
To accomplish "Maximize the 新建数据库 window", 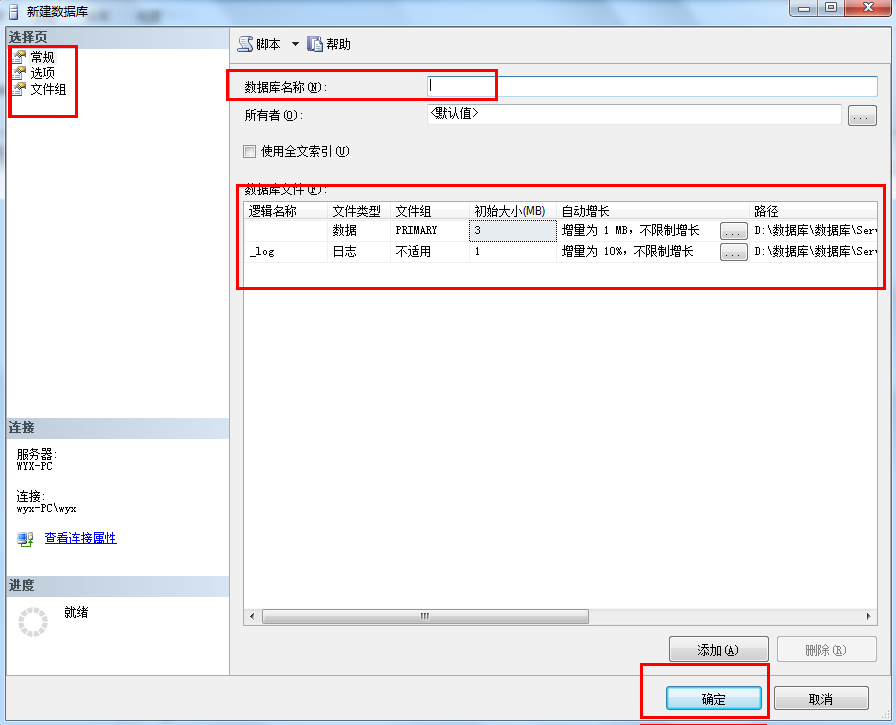I will coord(831,7).
